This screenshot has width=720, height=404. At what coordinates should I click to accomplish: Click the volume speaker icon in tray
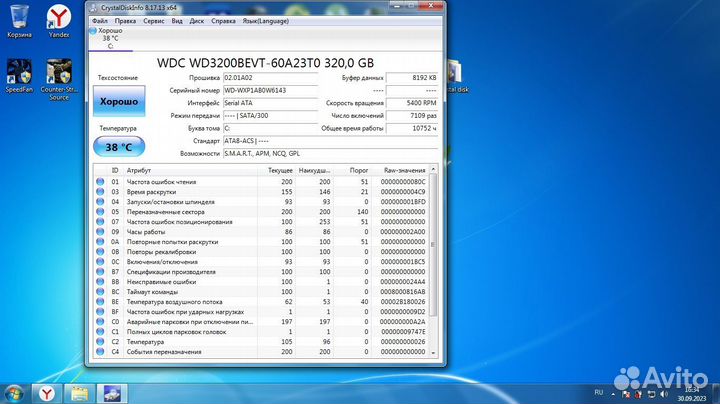point(664,394)
